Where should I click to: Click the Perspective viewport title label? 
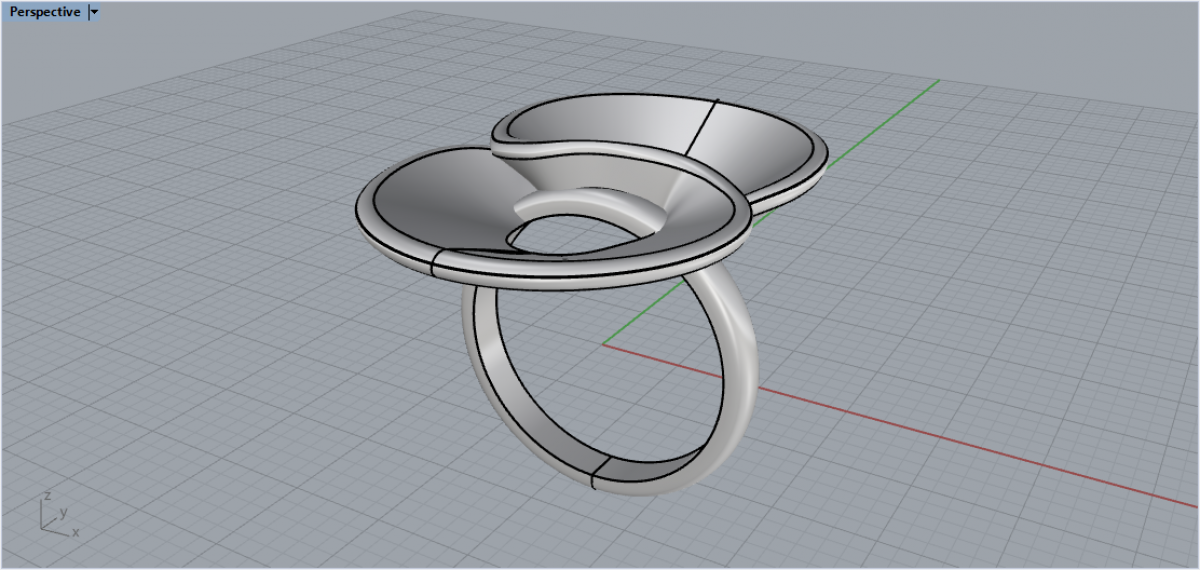tap(44, 12)
